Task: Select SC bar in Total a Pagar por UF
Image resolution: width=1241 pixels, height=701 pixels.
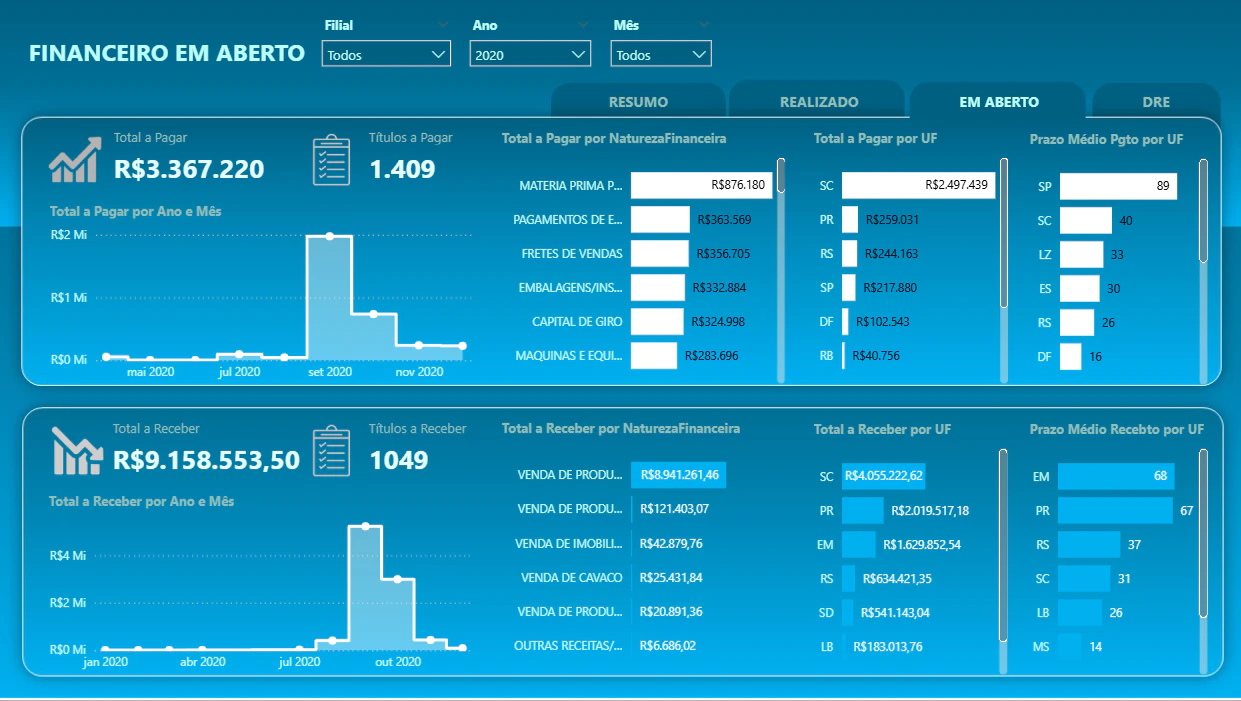Action: (918, 185)
